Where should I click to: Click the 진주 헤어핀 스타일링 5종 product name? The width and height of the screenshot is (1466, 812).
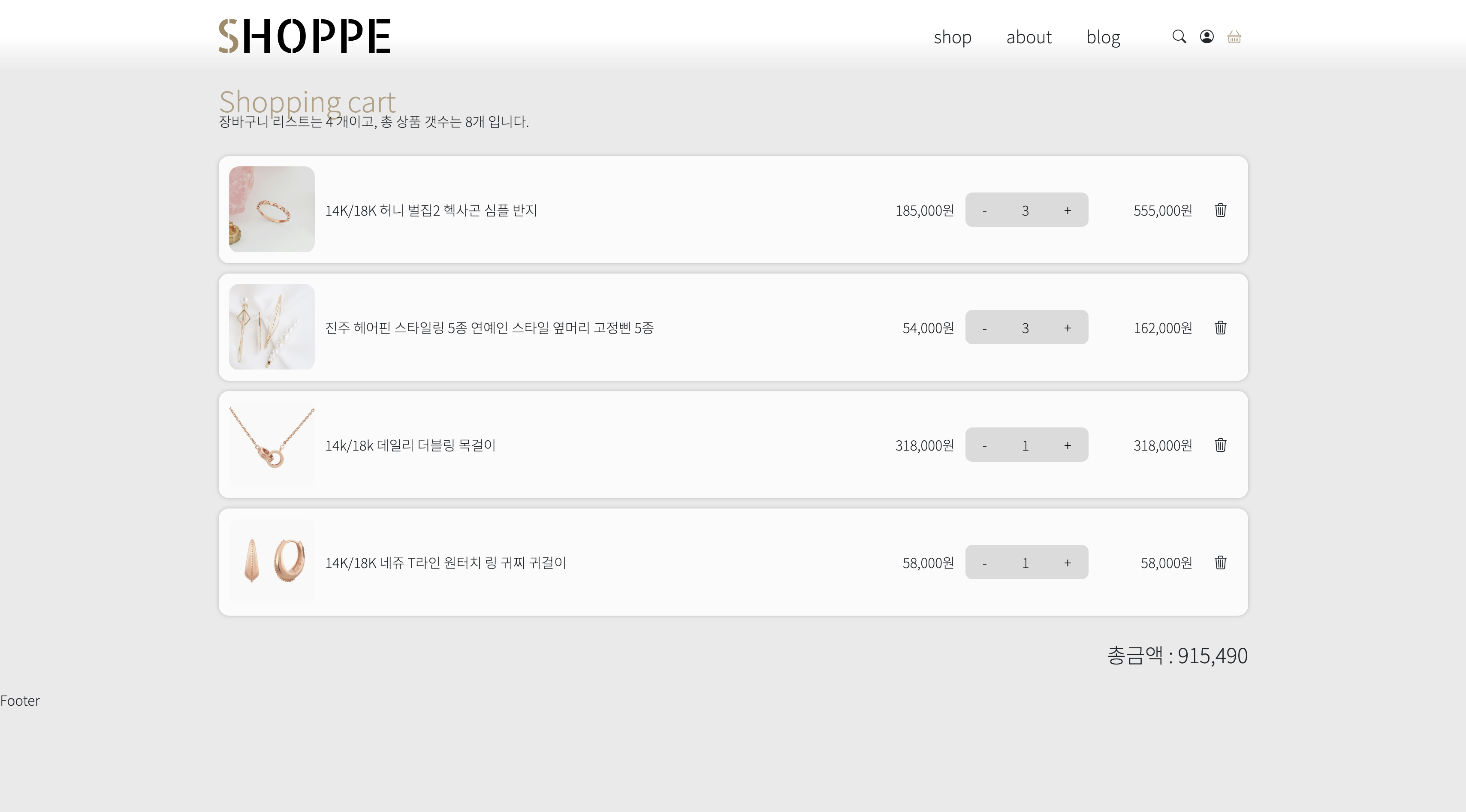(x=489, y=328)
